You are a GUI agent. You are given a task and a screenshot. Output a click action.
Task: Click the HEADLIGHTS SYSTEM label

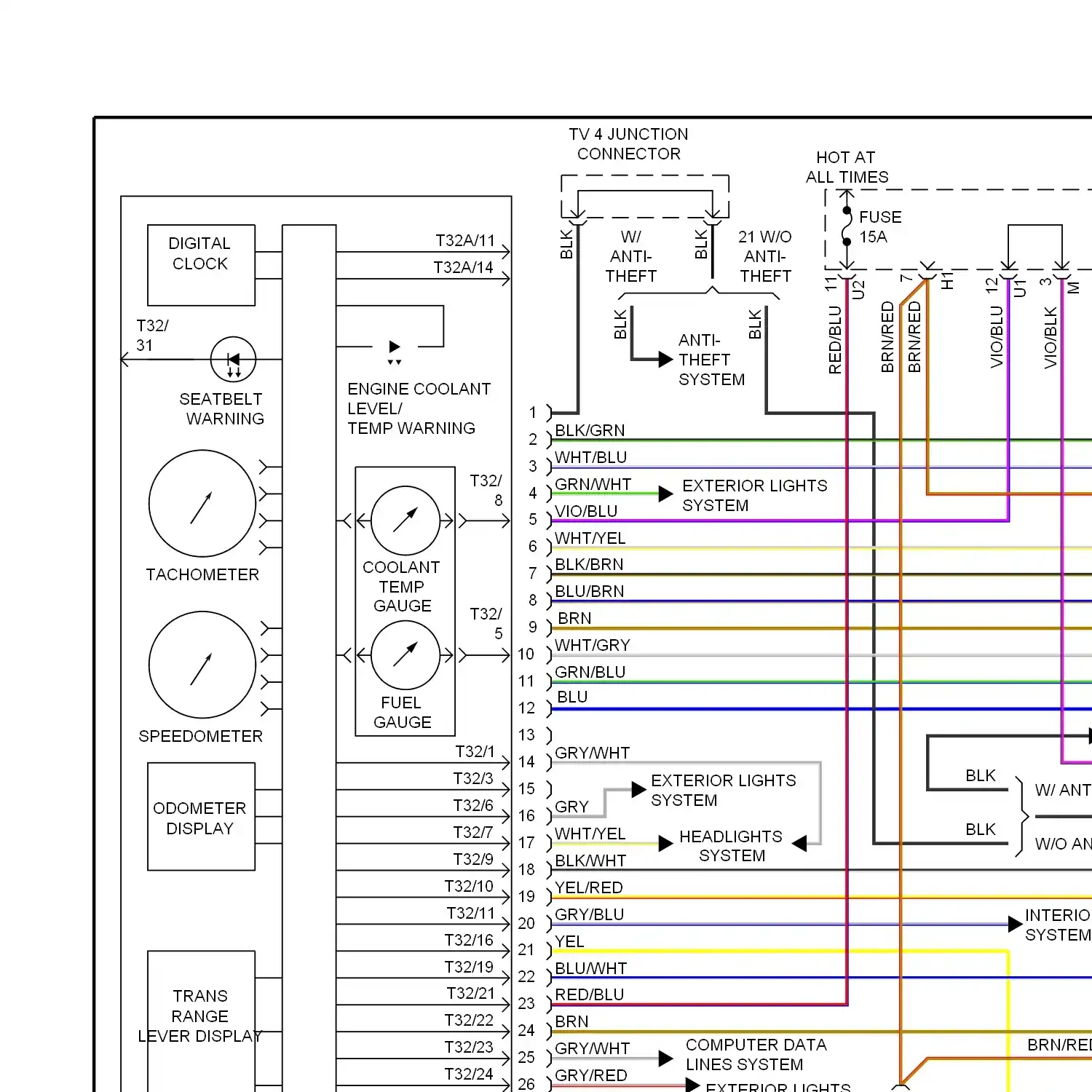(x=731, y=847)
